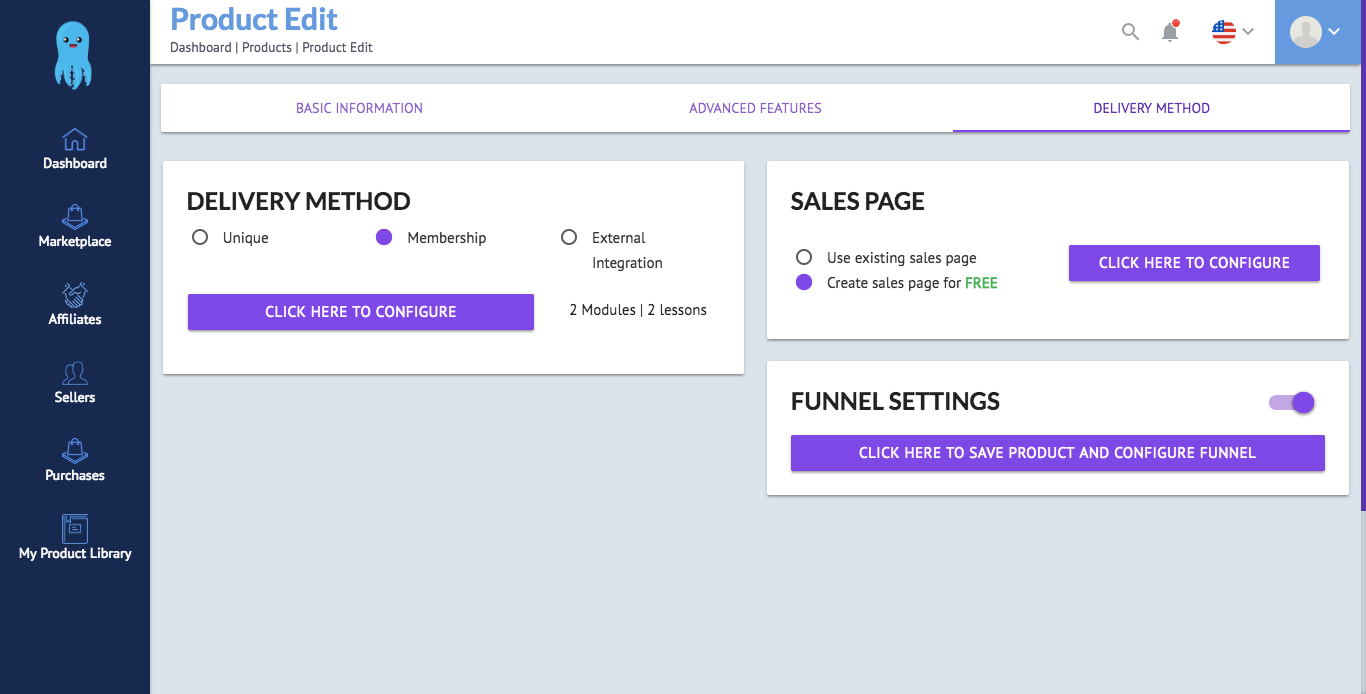The height and width of the screenshot is (694, 1366).
Task: Click the Dashboard breadcrumb link
Action: click(200, 47)
